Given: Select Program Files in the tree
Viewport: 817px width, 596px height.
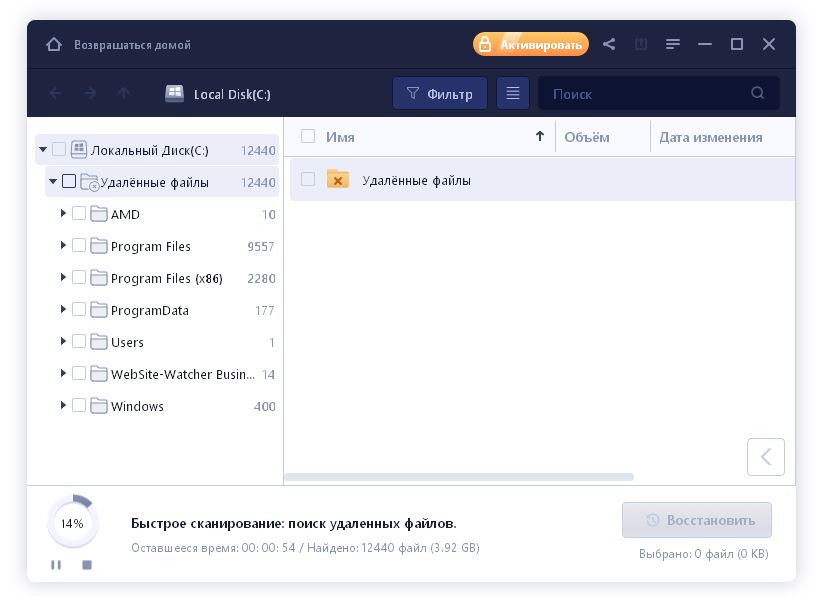Looking at the screenshot, I should [x=151, y=246].
